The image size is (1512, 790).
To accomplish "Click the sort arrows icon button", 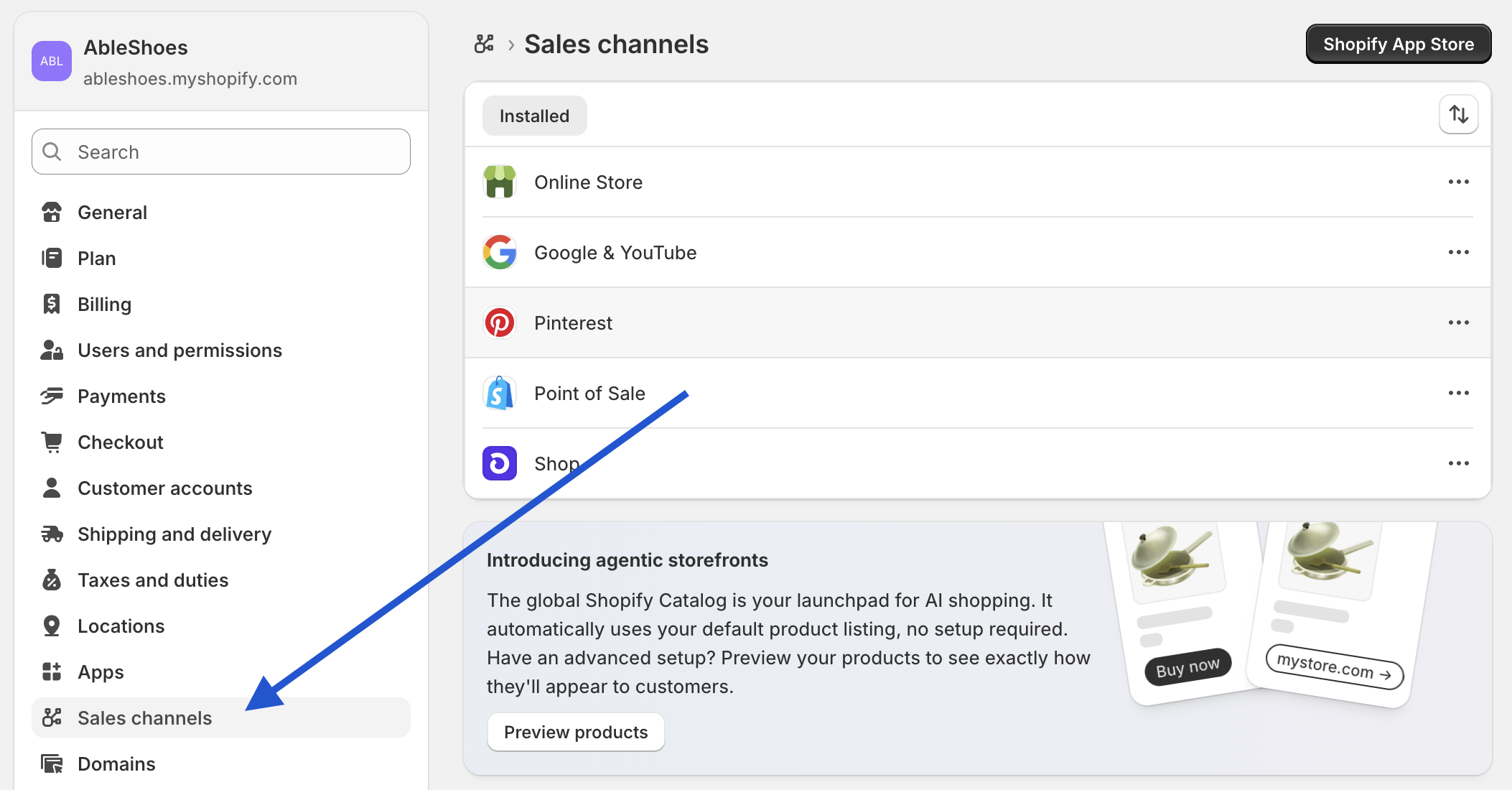I will (x=1458, y=115).
